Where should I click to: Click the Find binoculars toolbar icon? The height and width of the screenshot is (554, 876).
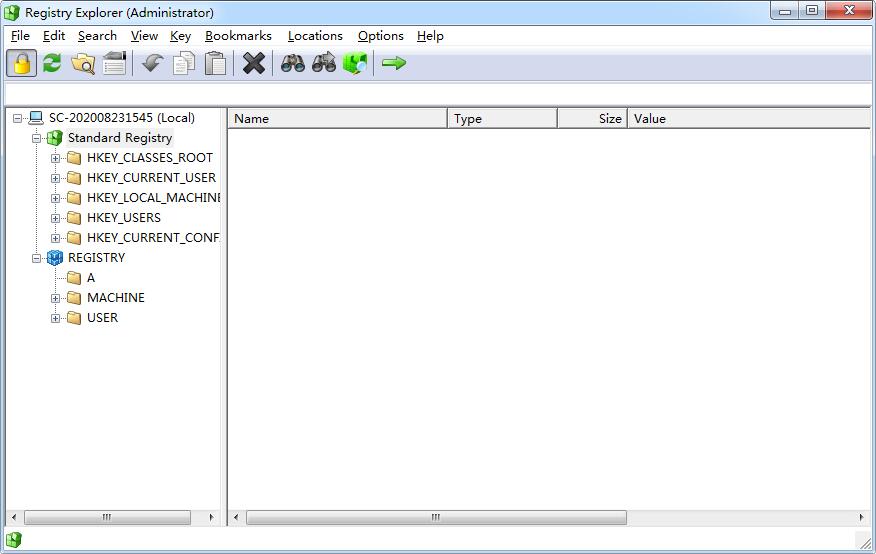(292, 63)
